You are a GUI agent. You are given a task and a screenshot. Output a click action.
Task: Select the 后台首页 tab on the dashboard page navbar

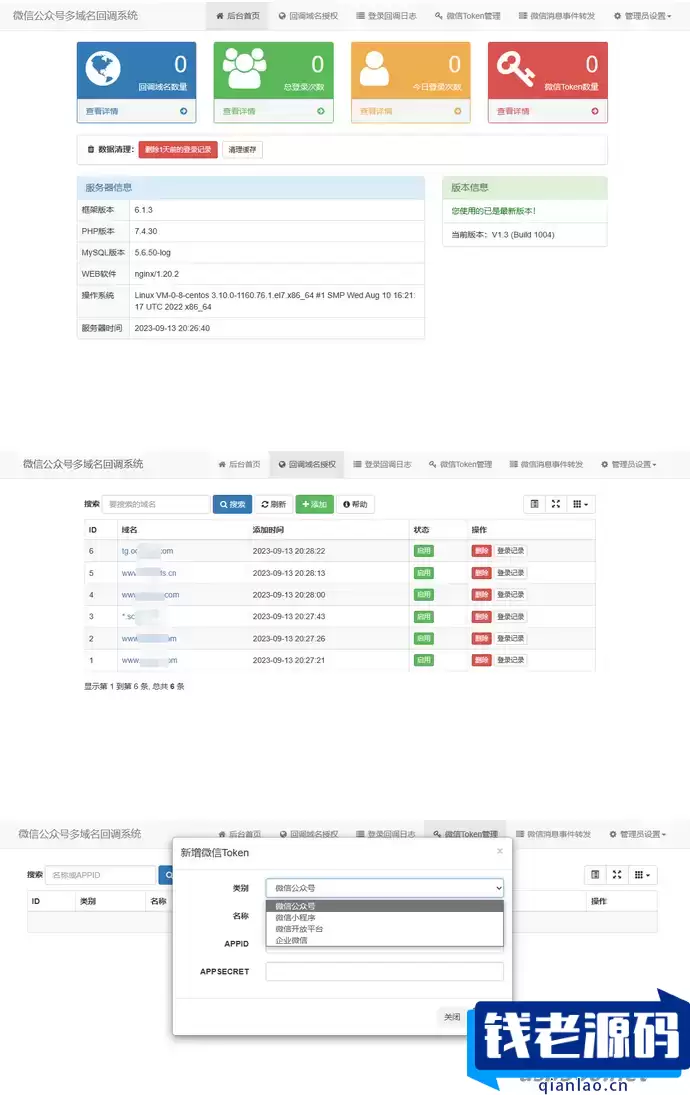tap(237, 15)
